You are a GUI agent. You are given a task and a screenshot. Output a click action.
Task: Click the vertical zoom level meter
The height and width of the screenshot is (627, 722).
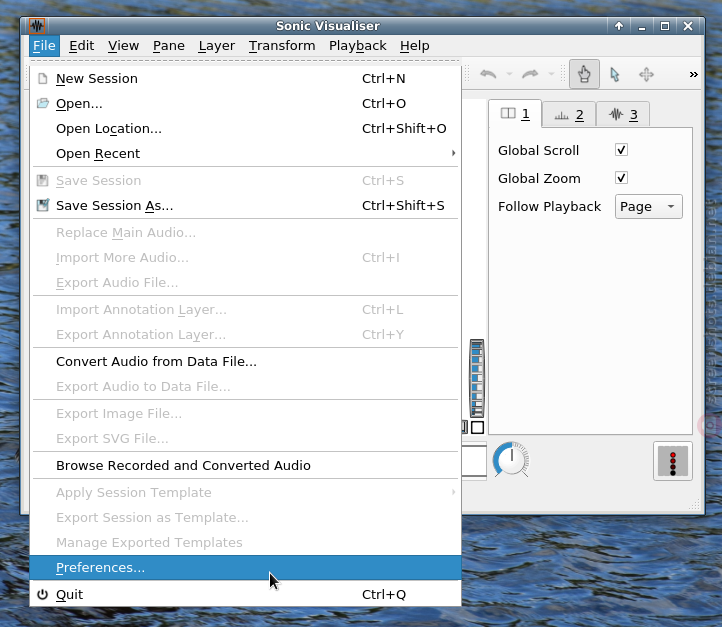click(477, 378)
